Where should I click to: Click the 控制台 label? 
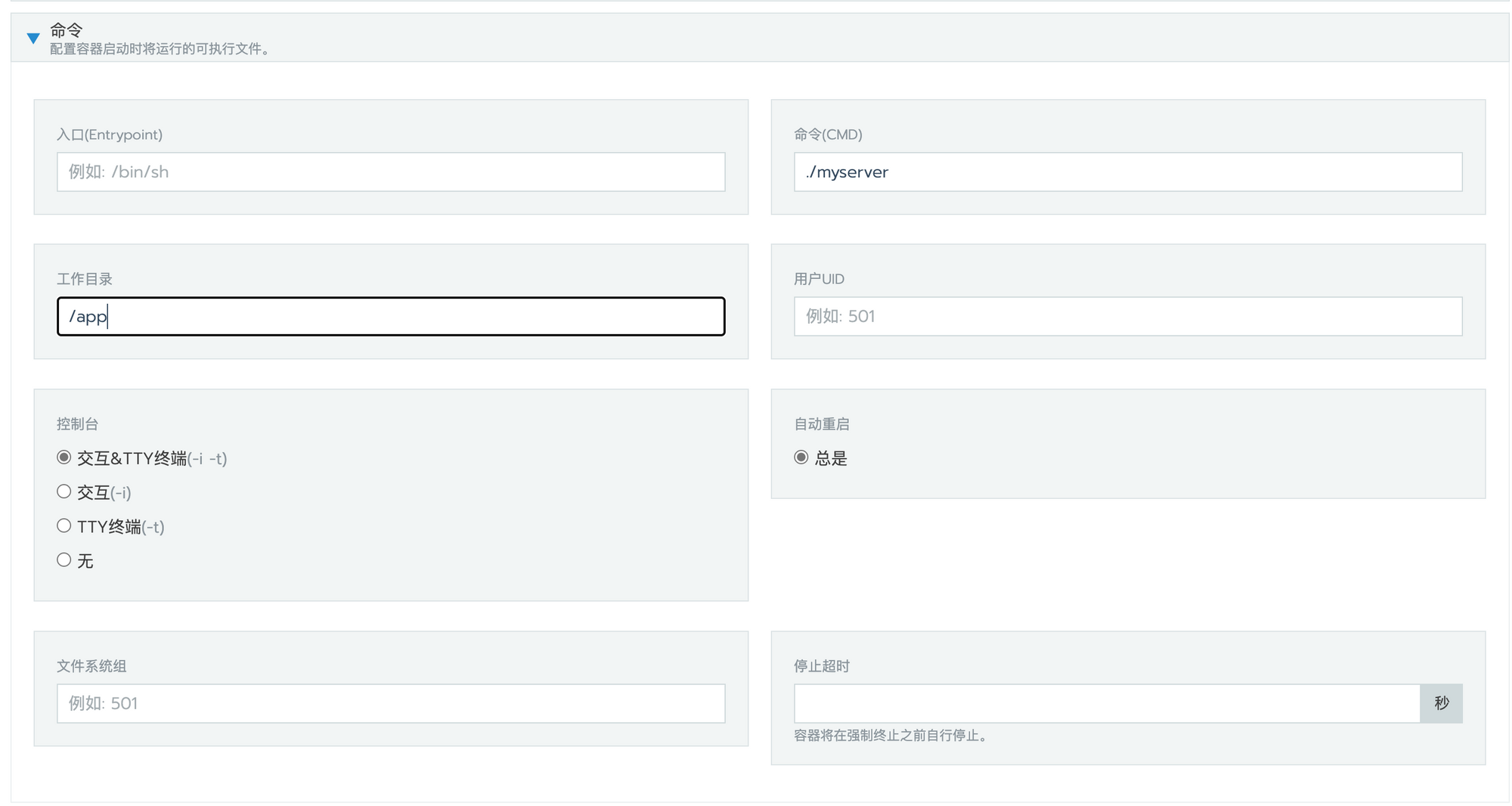[77, 424]
